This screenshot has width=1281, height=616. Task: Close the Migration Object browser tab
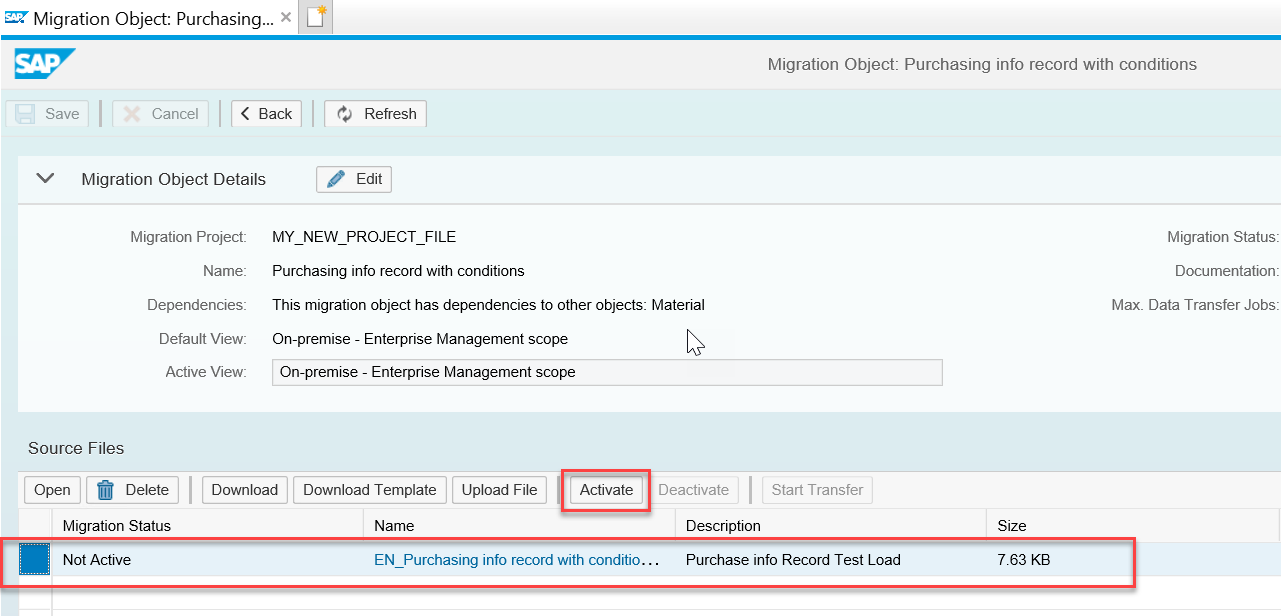pyautogui.click(x=287, y=18)
